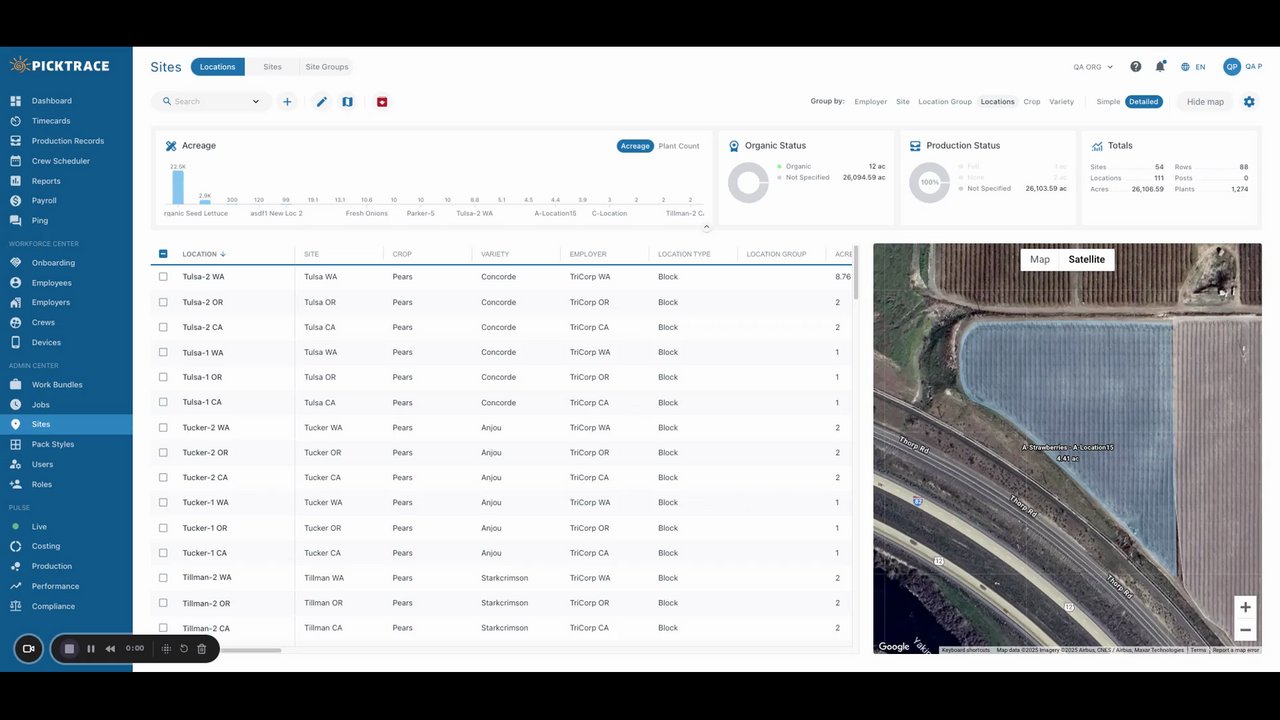
Task: Open Pack Styles in the sidebar
Action: 53,444
